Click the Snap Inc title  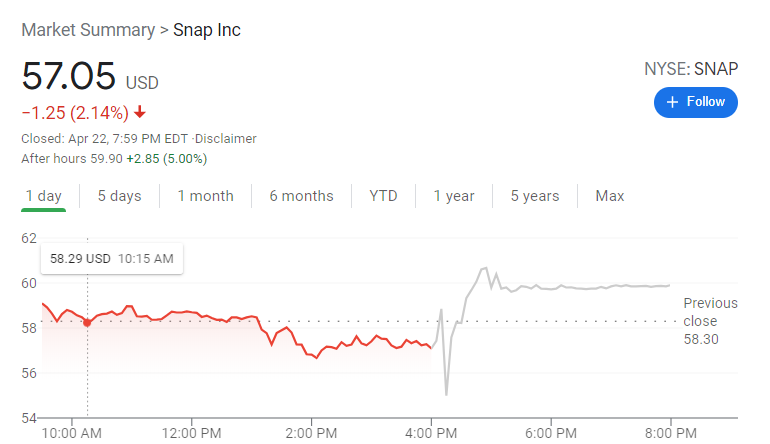(x=207, y=30)
